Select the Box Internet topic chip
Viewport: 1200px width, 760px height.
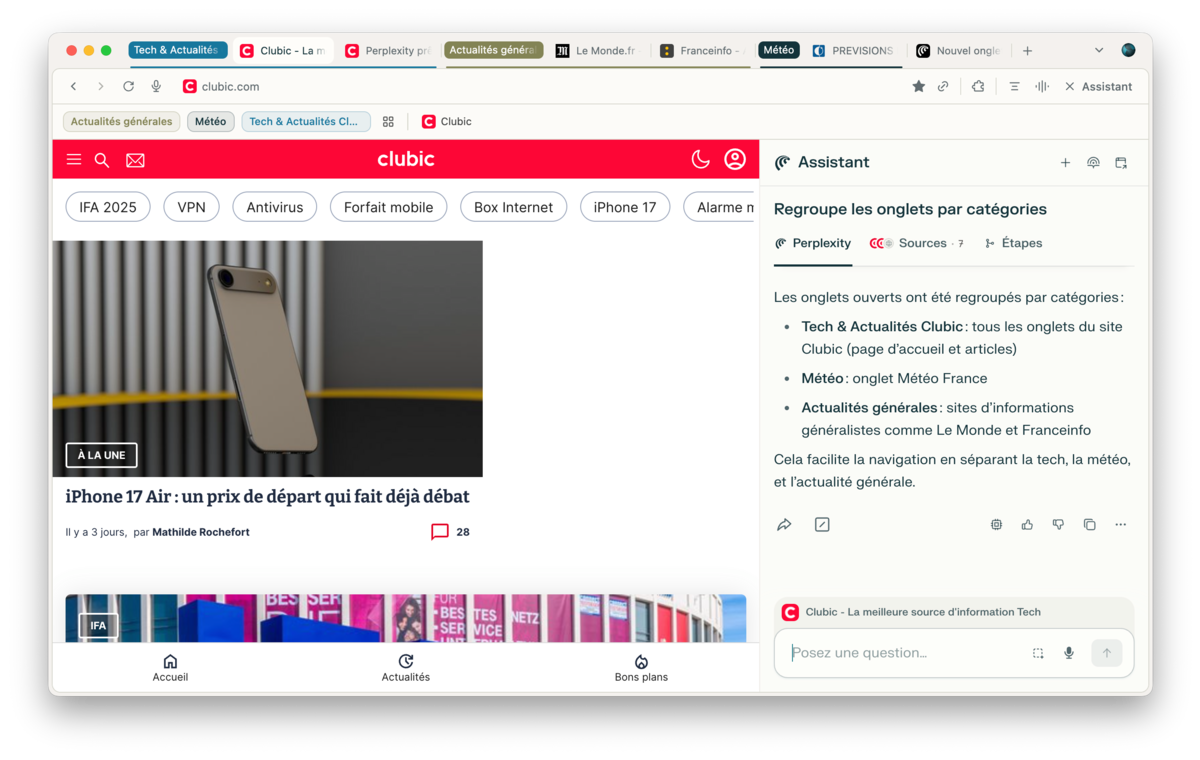(513, 207)
